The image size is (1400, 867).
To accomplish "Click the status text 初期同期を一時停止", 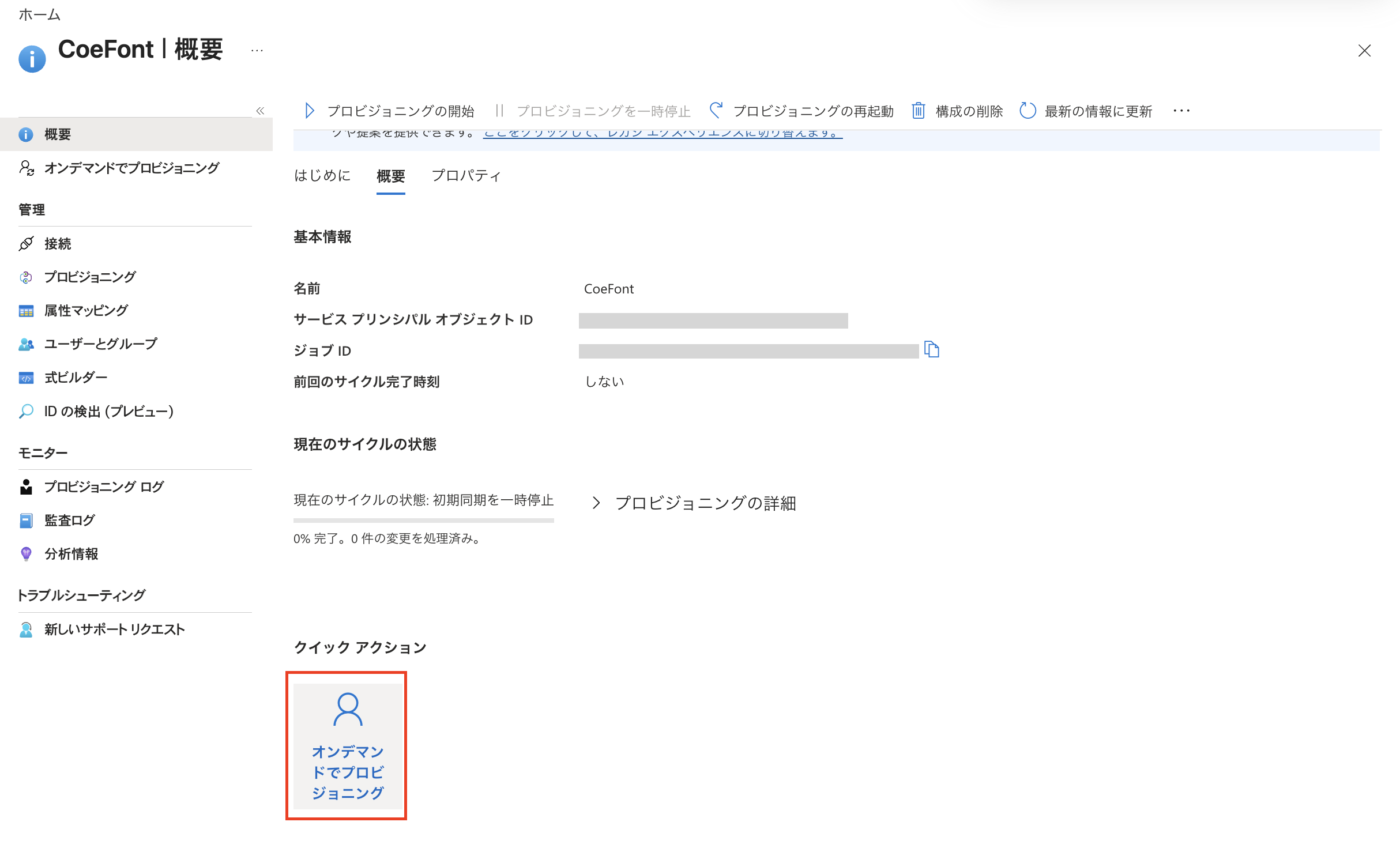I will (494, 500).
